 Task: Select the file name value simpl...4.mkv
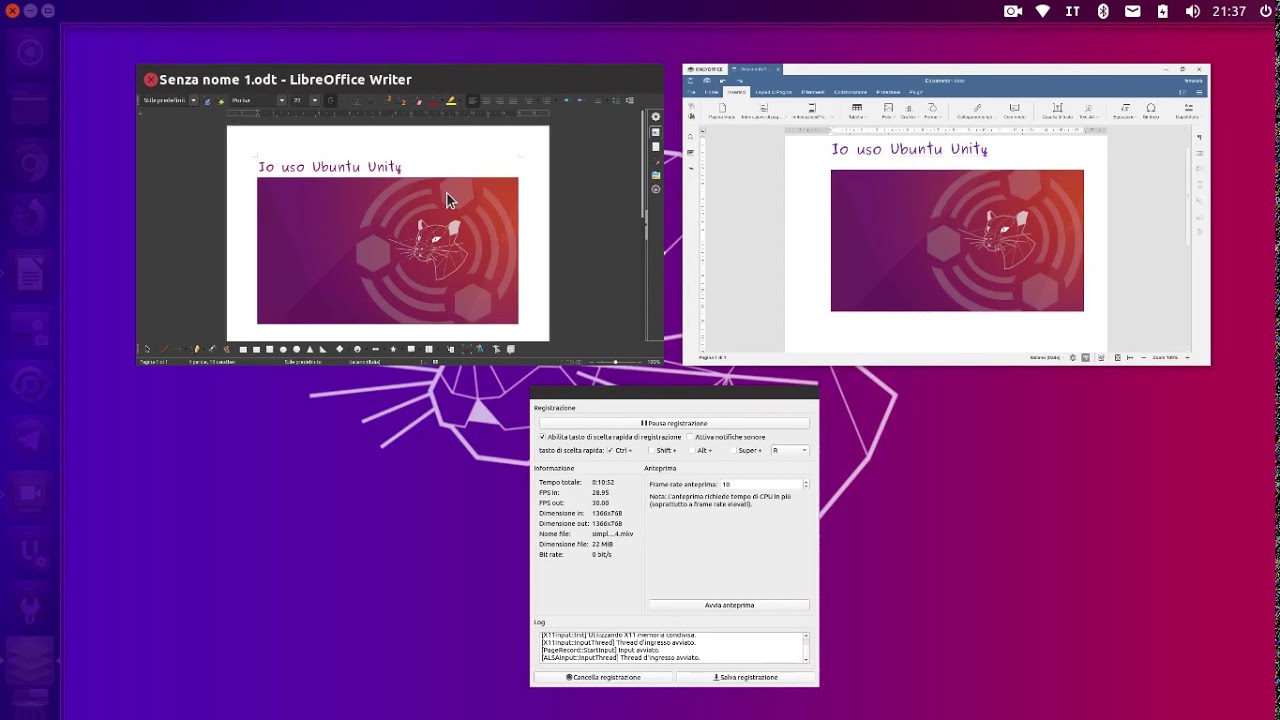(612, 534)
